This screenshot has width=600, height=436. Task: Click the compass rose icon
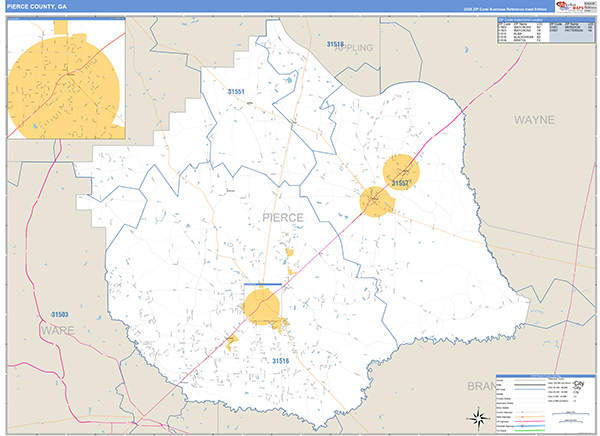click(x=478, y=418)
